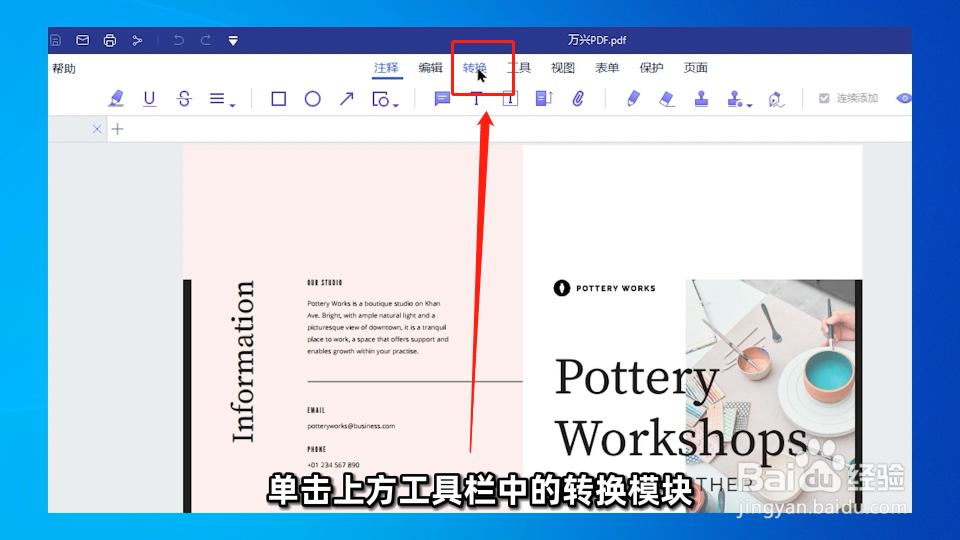Click the rotated Information heading

(243, 361)
